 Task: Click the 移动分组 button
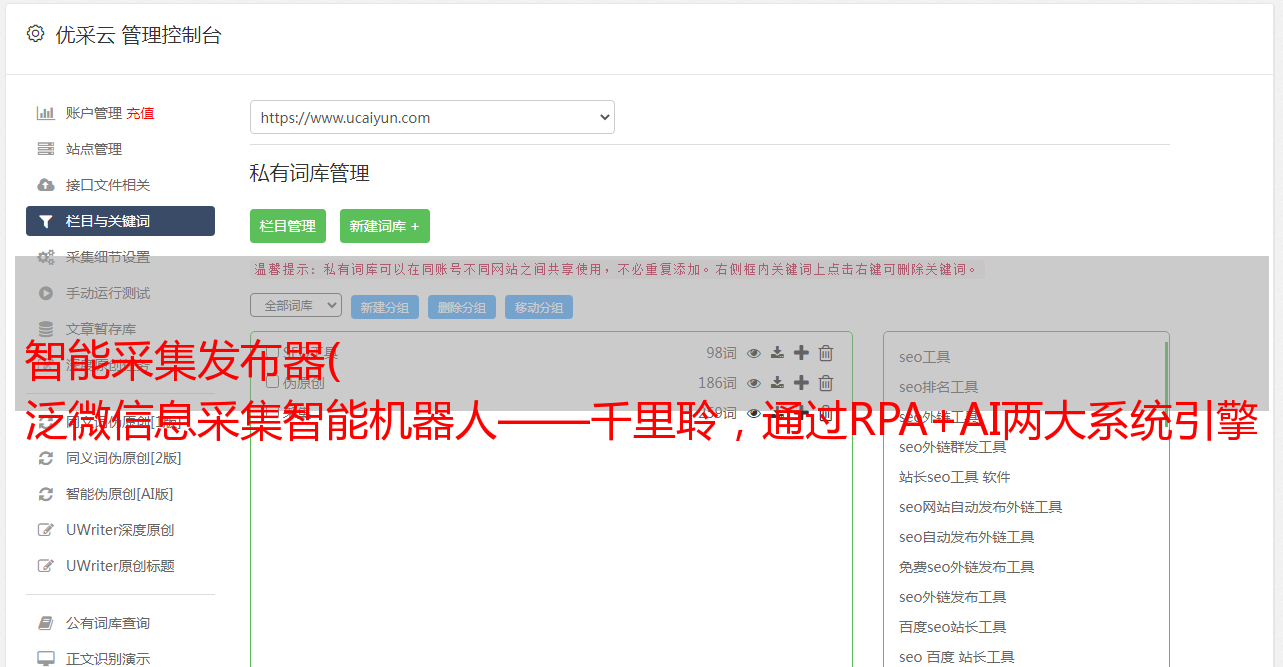(x=539, y=307)
